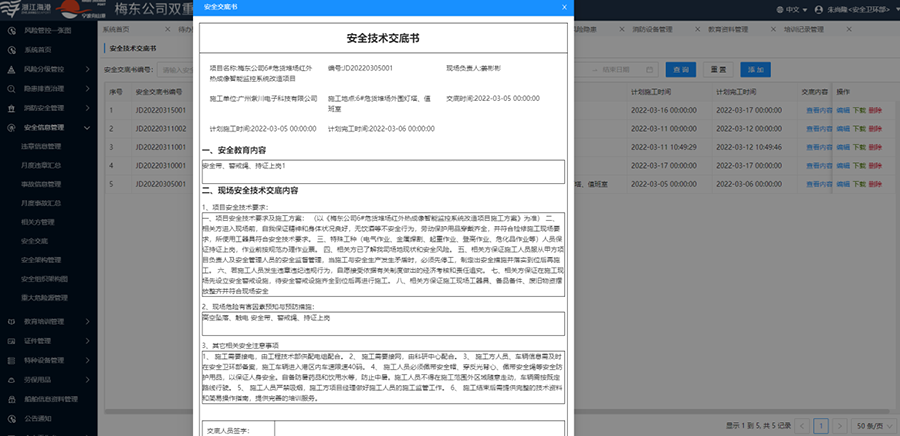This screenshot has width=900, height=436.
Task: Click the 安全交底书编号 search input
Action: [176, 70]
